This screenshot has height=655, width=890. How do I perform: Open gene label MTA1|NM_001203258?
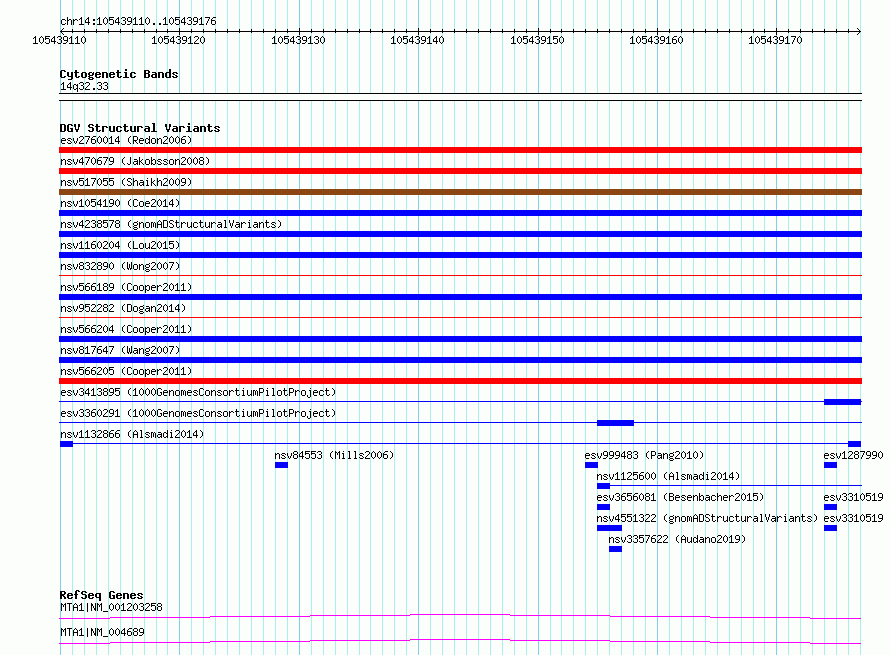pyautogui.click(x=111, y=607)
